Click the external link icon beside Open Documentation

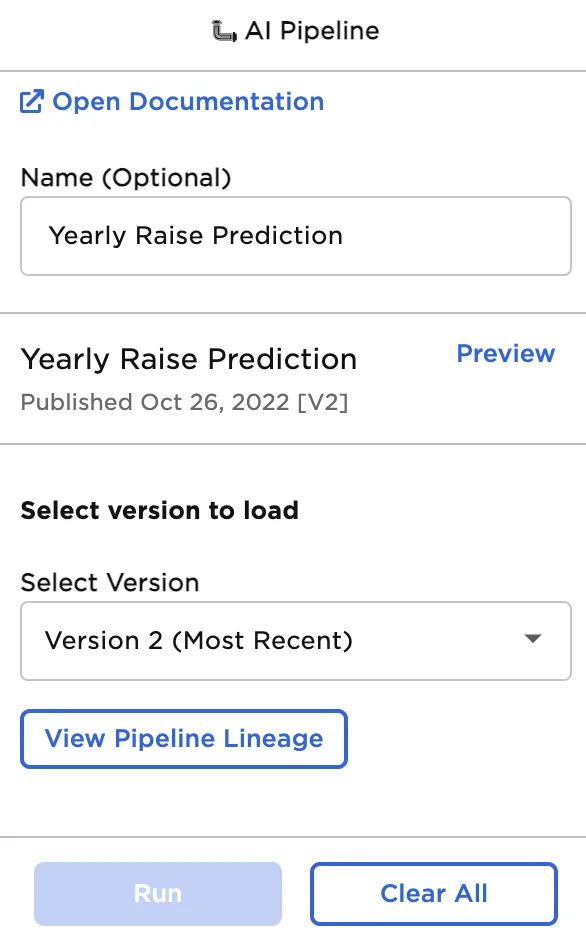(31, 101)
